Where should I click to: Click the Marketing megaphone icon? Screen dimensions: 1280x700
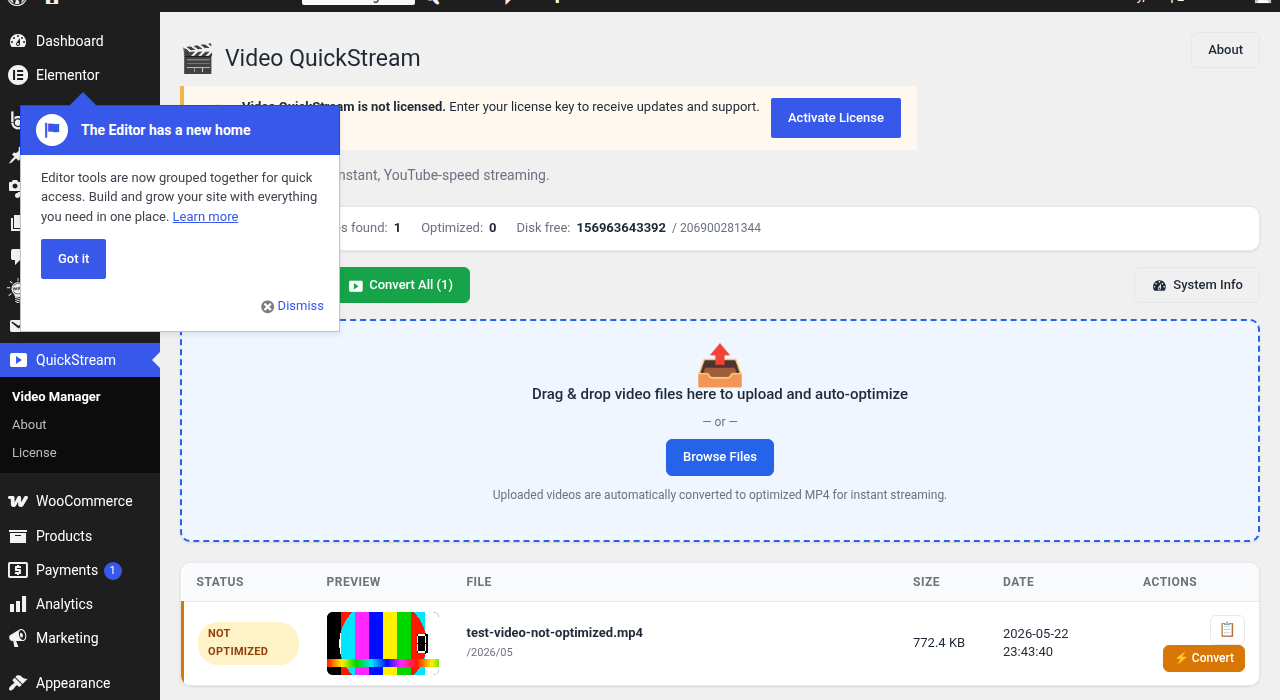pos(17,638)
